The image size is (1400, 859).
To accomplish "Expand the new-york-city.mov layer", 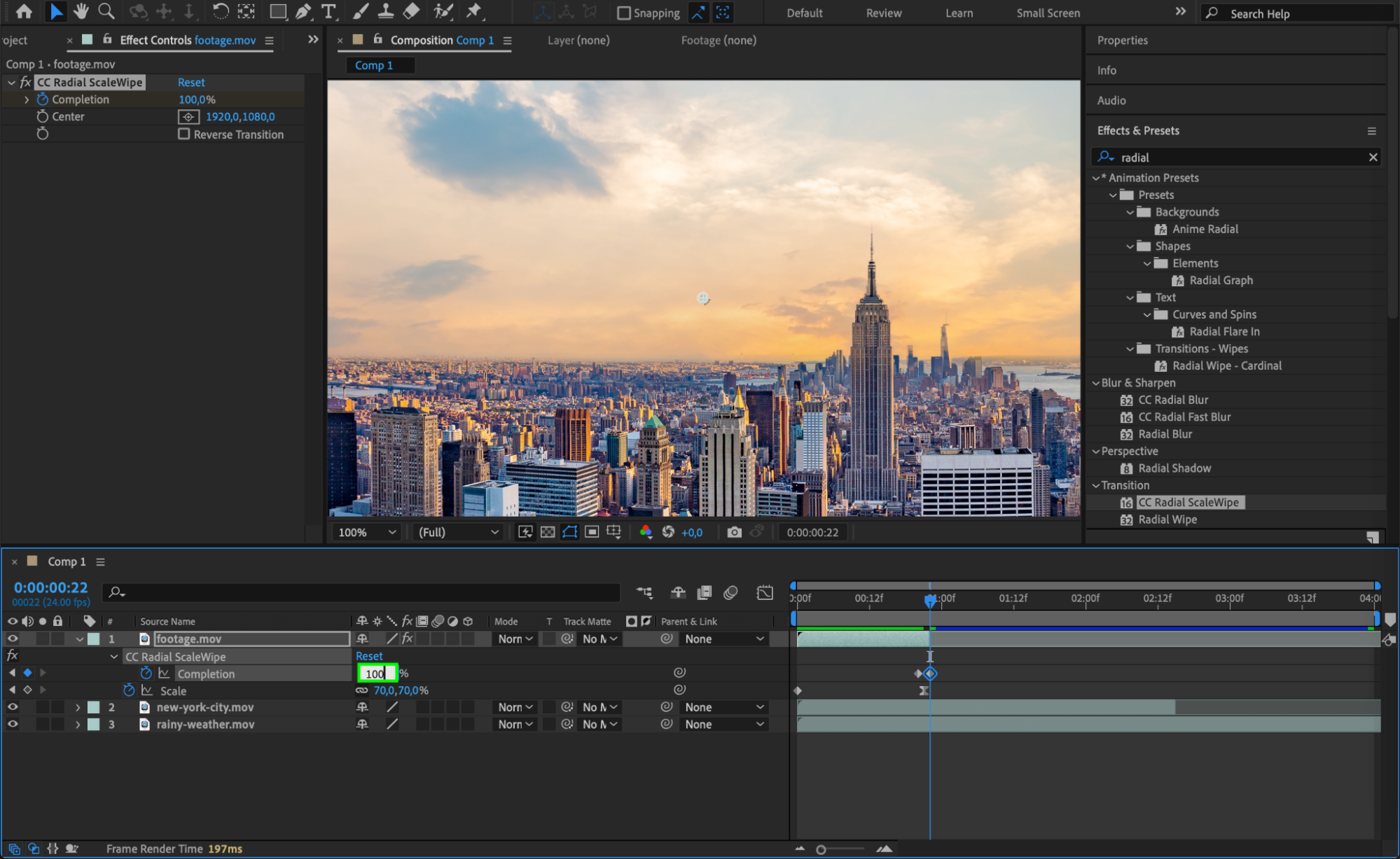I will (78, 708).
